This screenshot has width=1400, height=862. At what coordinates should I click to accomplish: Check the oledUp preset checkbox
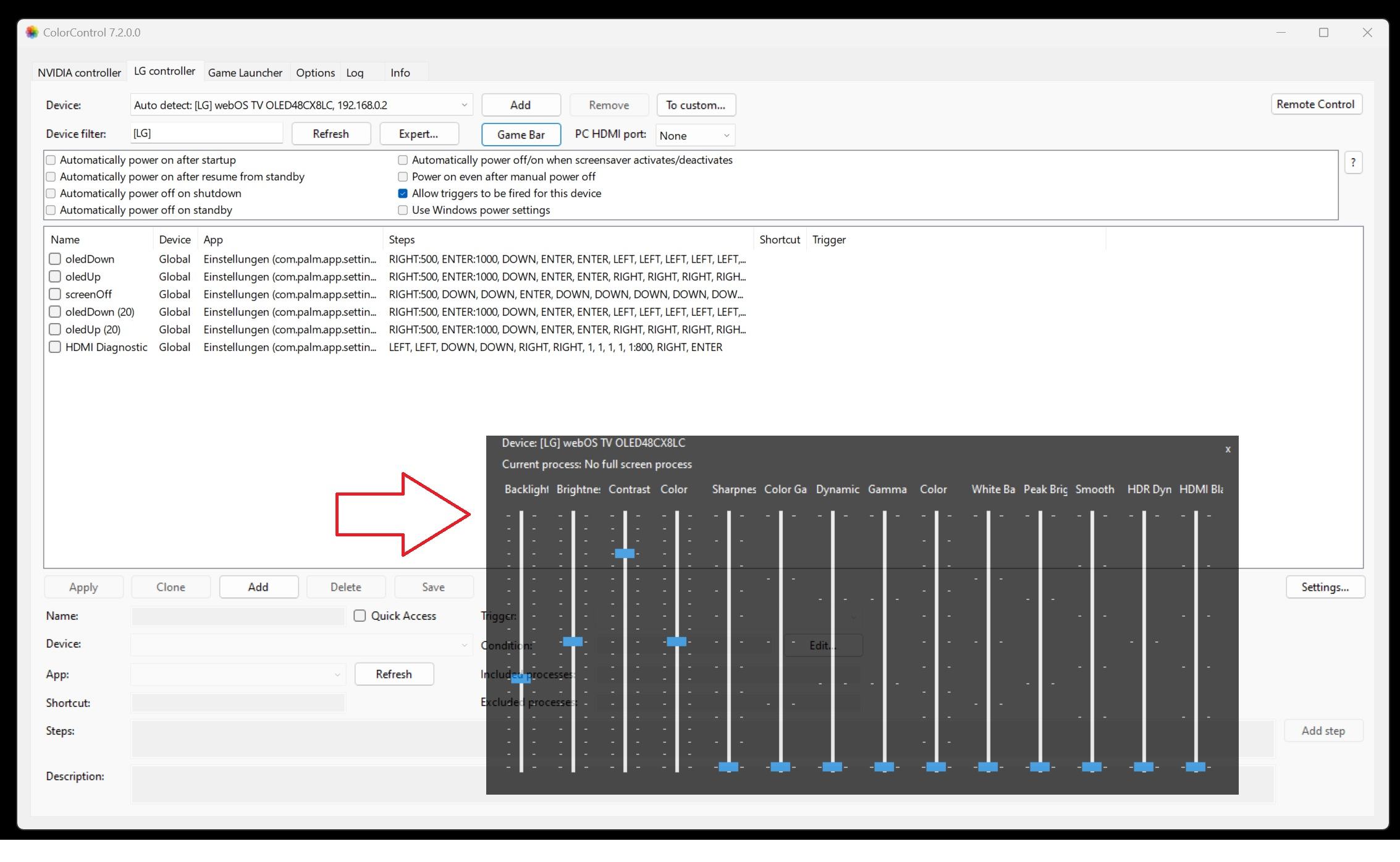pos(55,276)
